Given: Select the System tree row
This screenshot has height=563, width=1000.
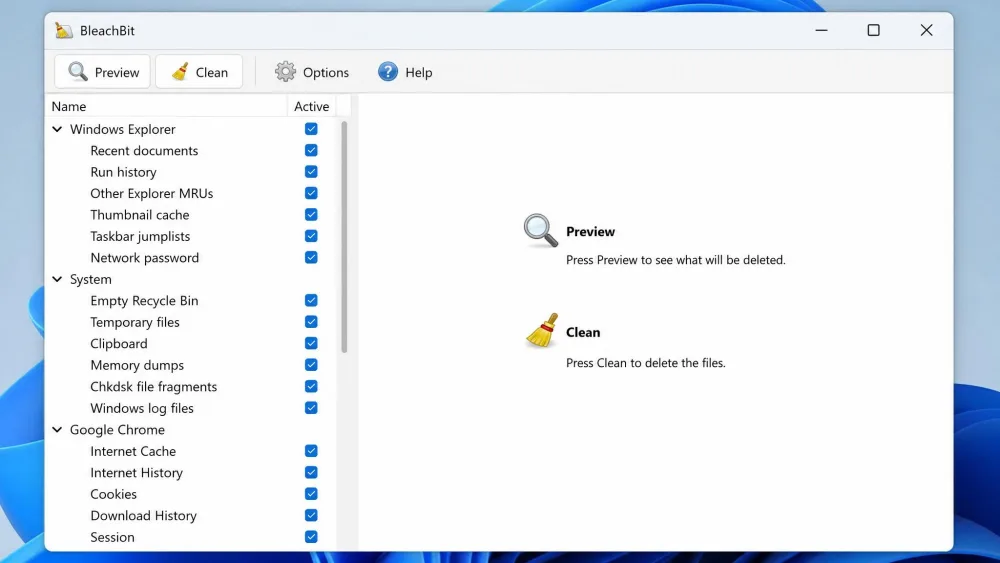Looking at the screenshot, I should [191, 279].
